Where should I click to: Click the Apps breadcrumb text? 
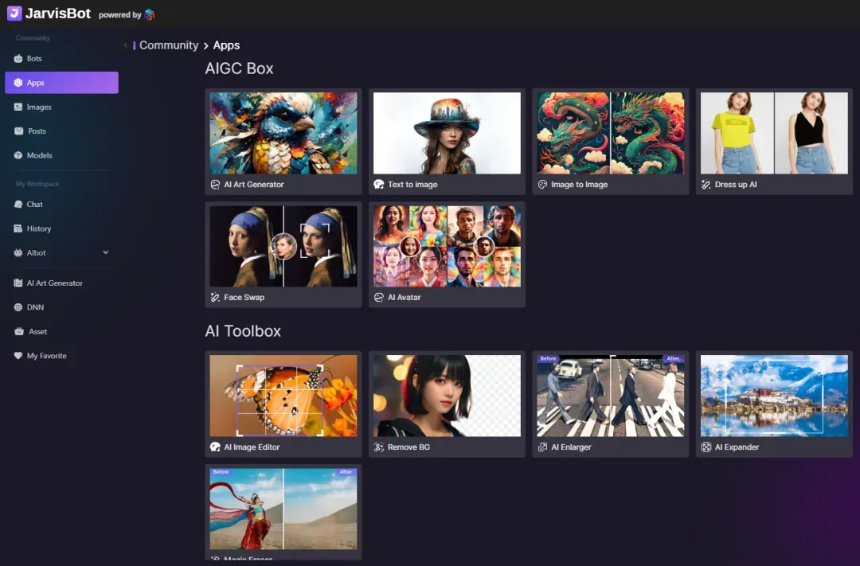point(227,46)
